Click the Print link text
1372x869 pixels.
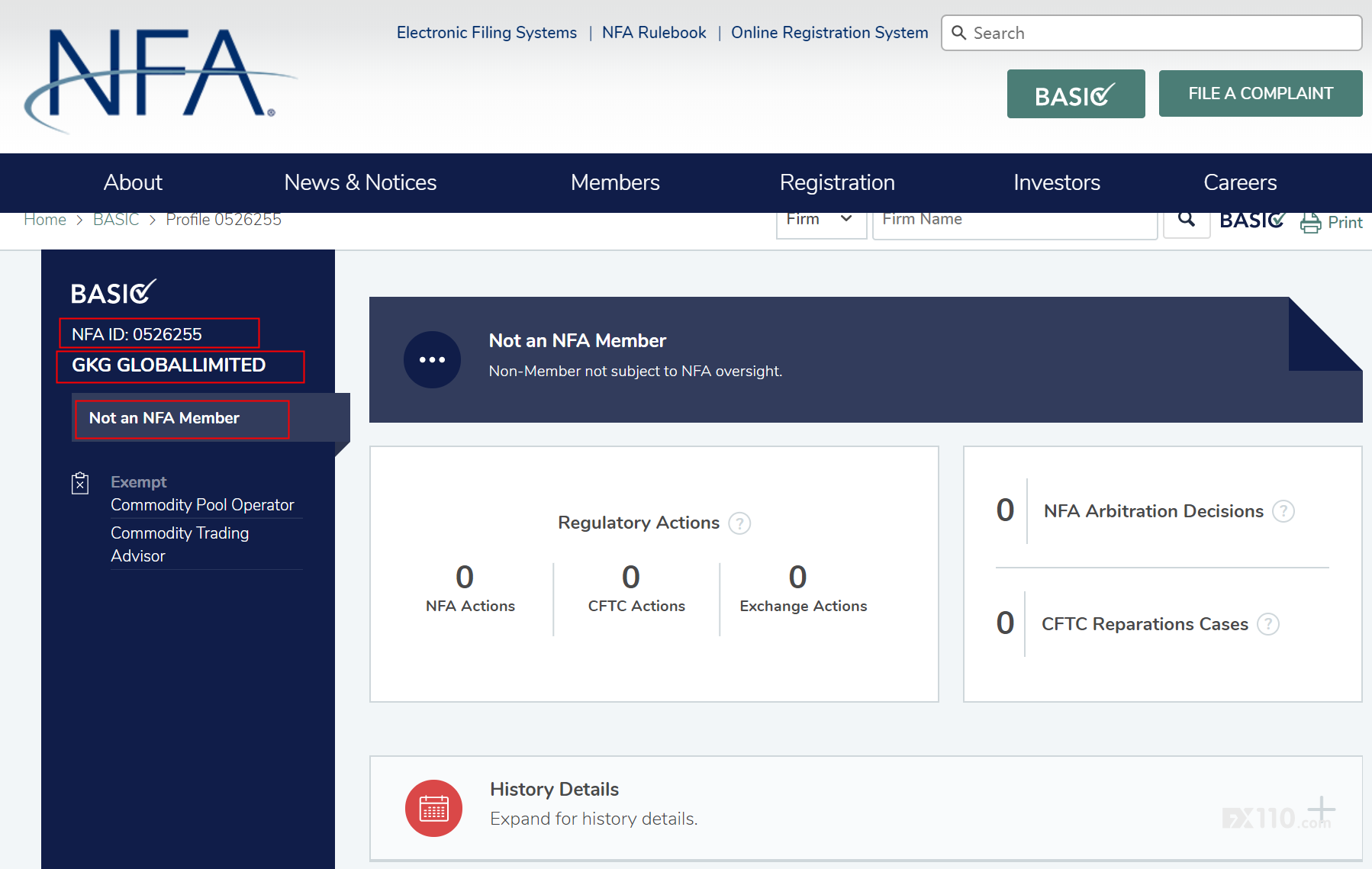[1345, 223]
